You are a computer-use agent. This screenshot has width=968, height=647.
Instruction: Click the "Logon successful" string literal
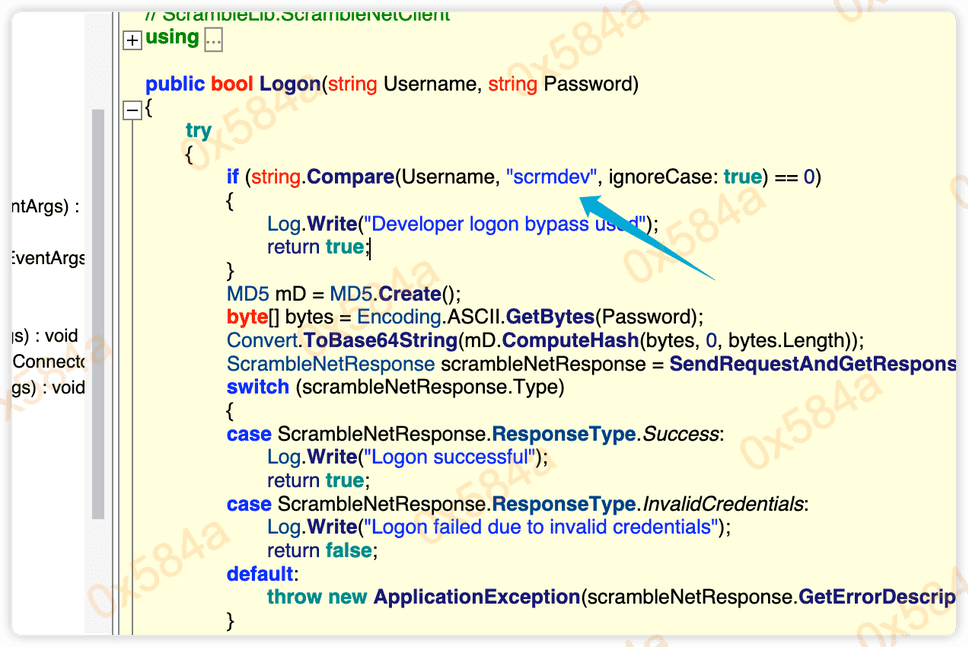tap(449, 457)
